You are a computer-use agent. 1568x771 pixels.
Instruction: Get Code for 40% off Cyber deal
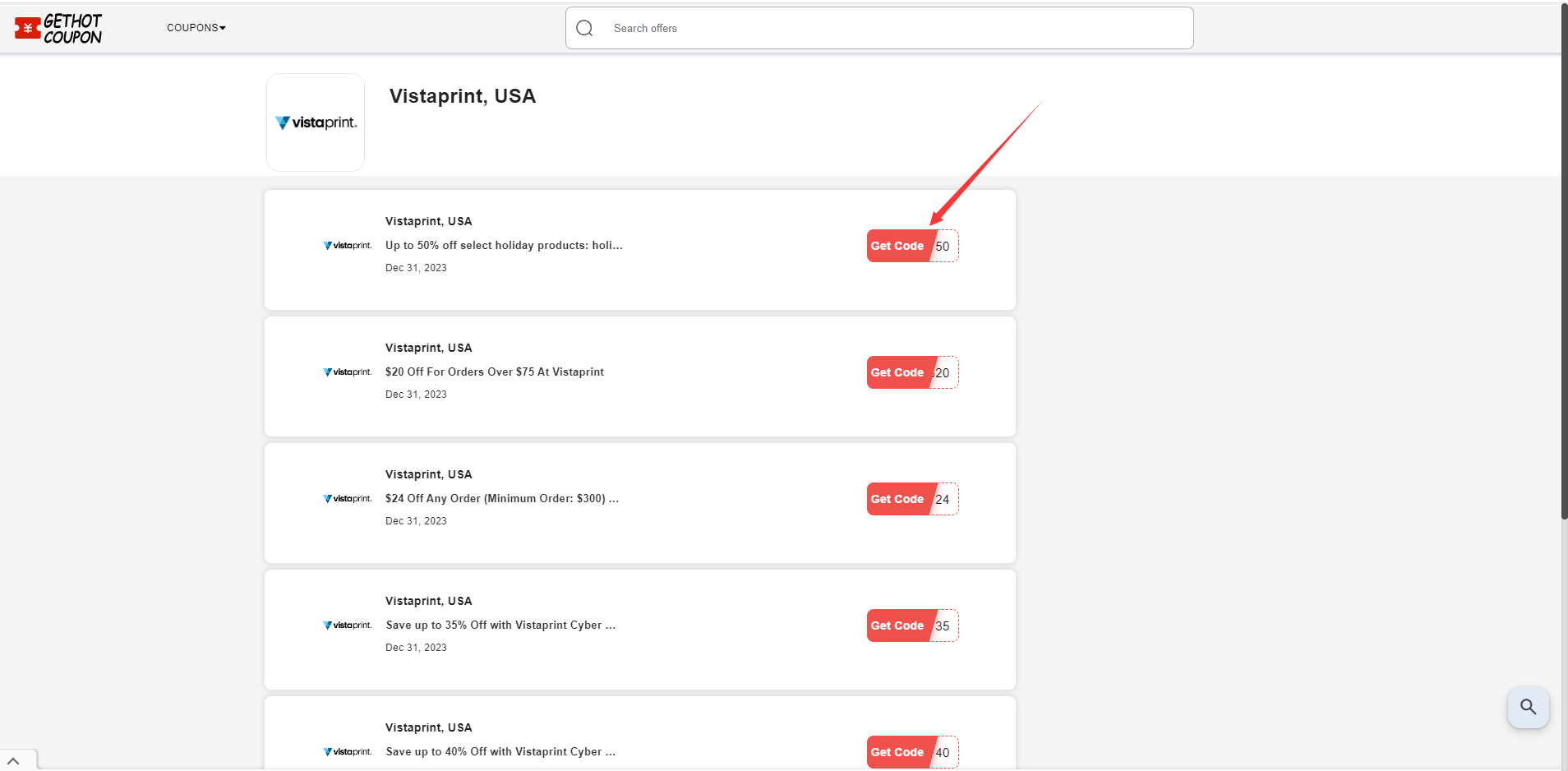tap(912, 752)
